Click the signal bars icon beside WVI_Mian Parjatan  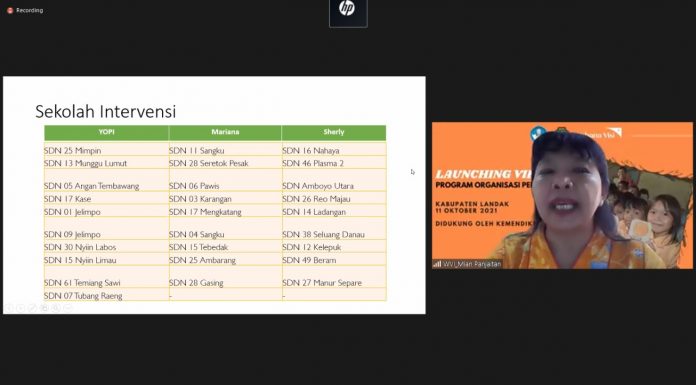tap(437, 264)
